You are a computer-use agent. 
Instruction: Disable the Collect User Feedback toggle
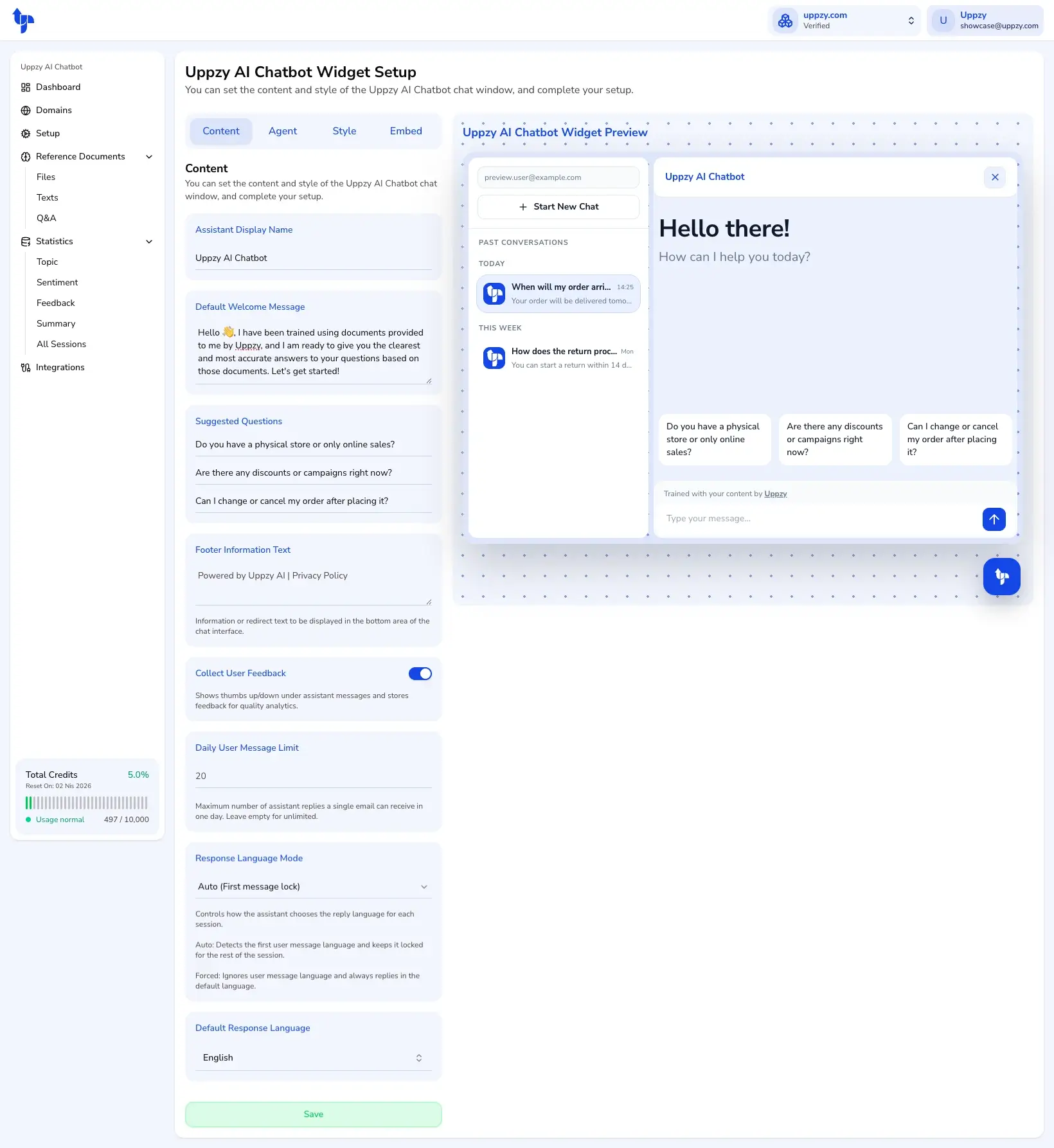point(420,674)
